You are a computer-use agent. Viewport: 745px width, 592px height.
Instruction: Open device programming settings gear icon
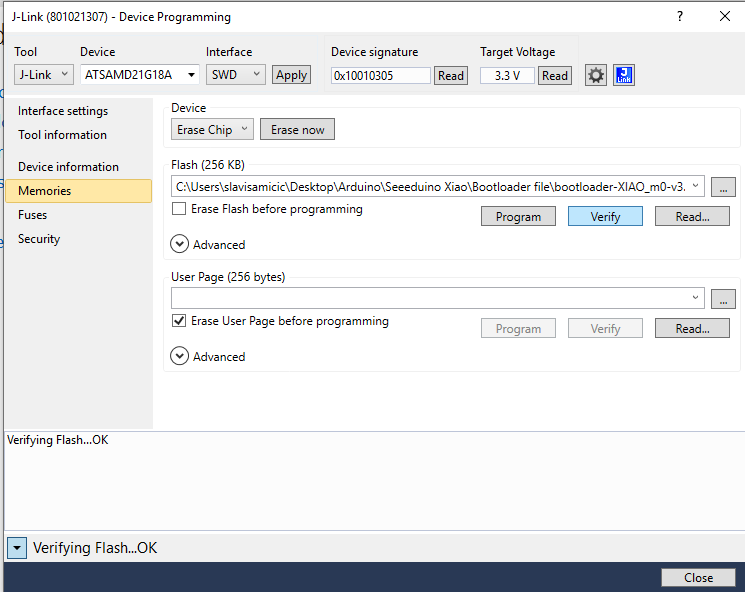tap(595, 76)
